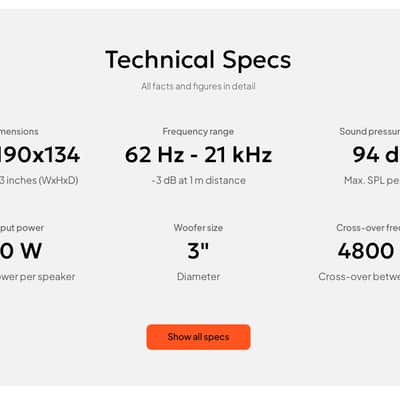This screenshot has height=400, width=400.
Task: Click the output power label
Action: (22, 228)
